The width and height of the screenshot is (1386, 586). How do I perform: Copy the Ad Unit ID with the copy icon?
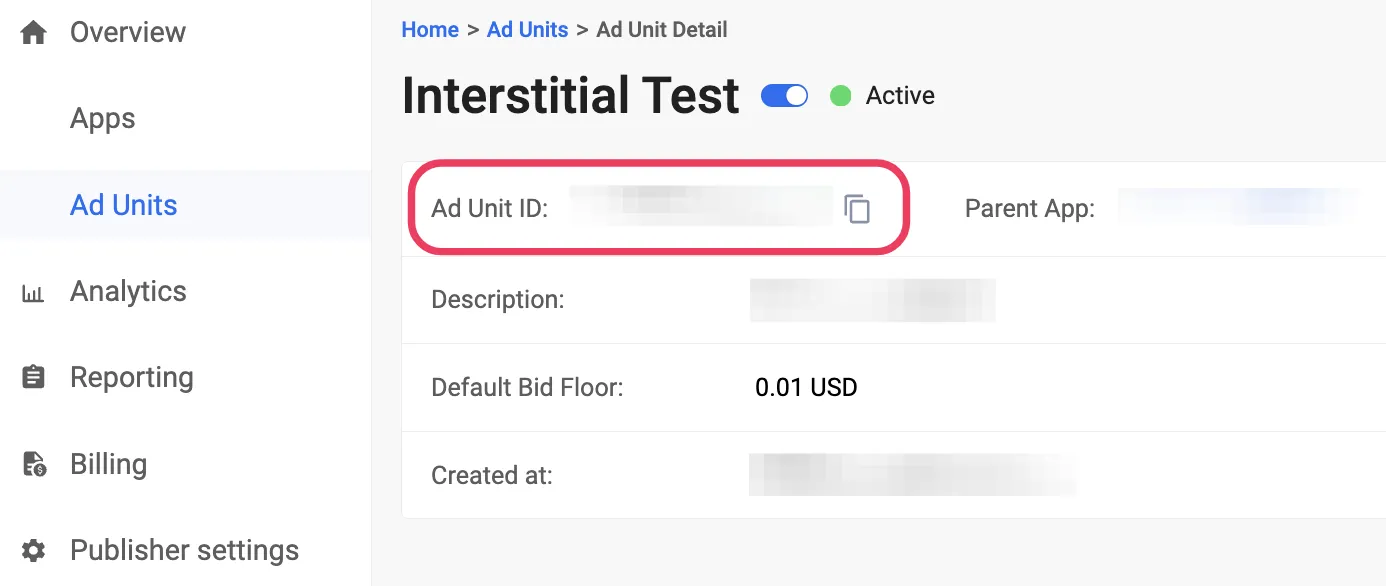click(858, 208)
